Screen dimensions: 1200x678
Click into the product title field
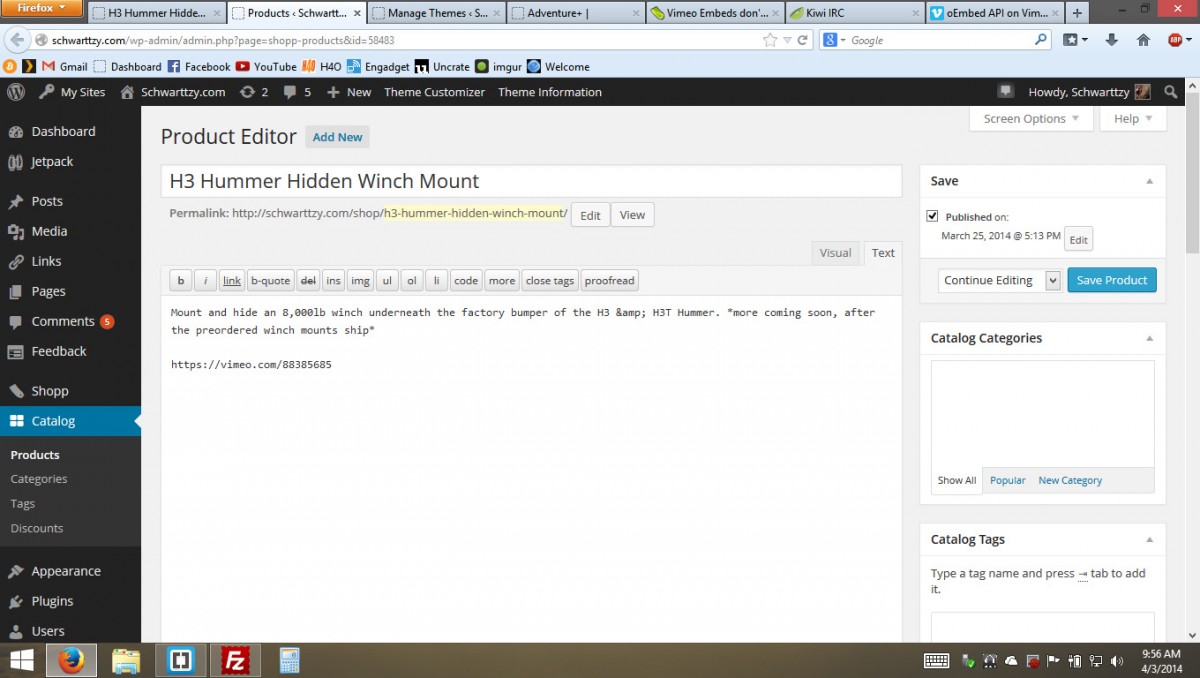click(531, 181)
